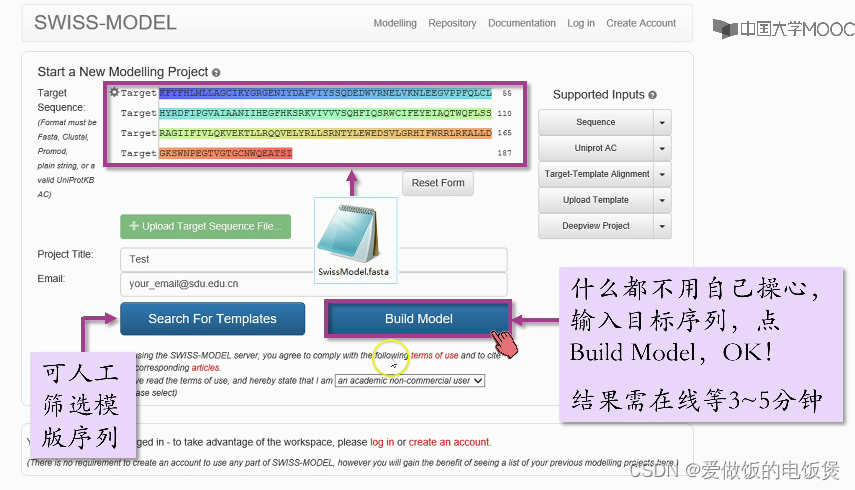This screenshot has width=855, height=490.
Task: Click the Search For Templates button
Action: pos(213,319)
